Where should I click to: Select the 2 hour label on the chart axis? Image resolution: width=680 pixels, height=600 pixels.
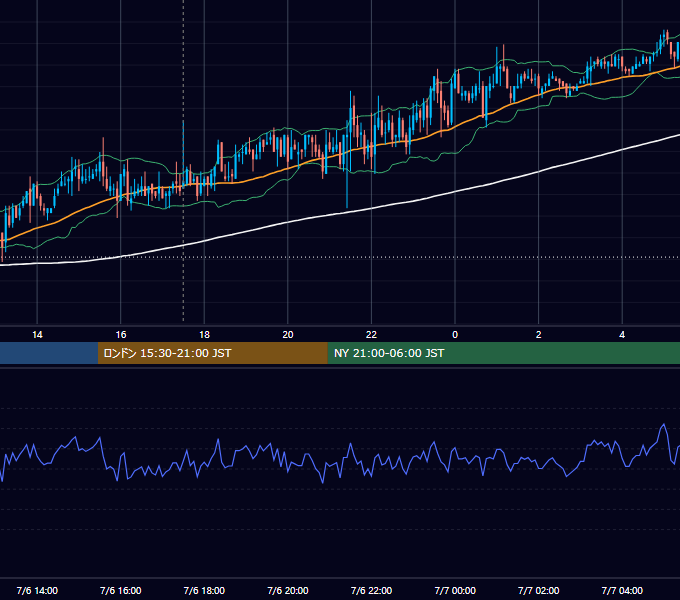pos(539,335)
